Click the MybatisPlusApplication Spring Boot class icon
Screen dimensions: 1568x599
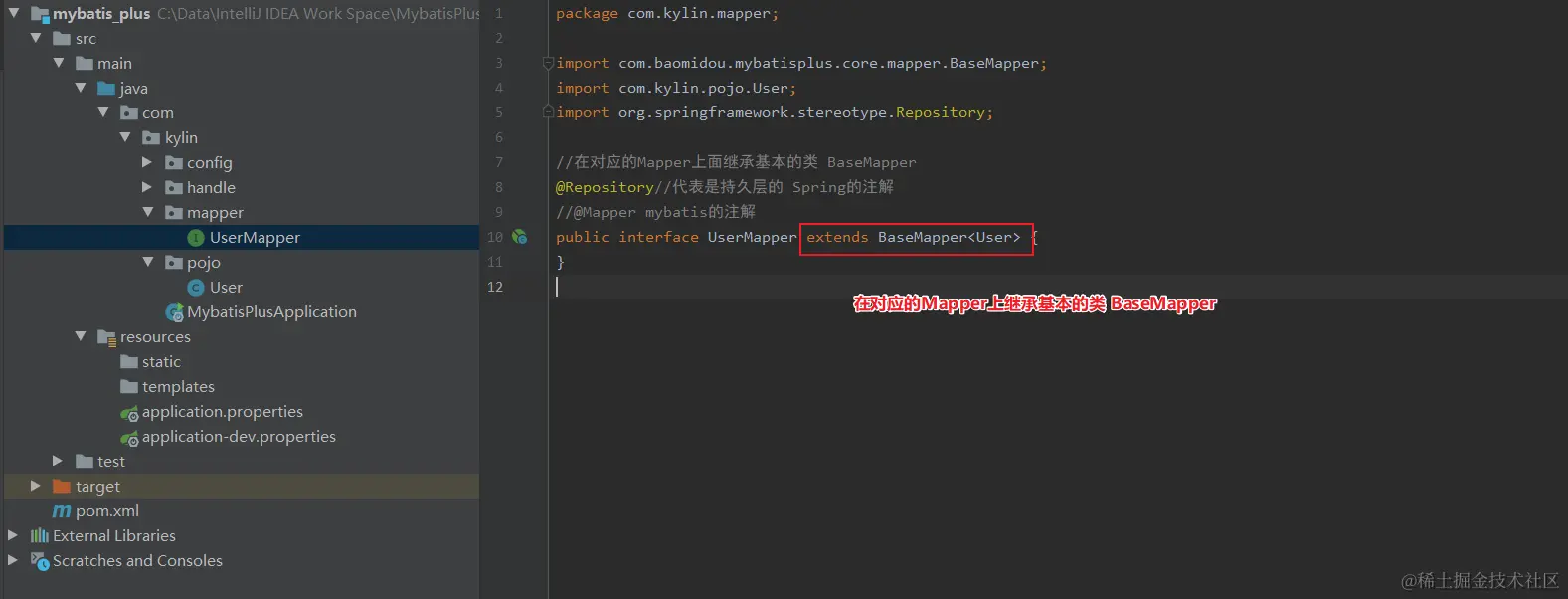pos(174,312)
